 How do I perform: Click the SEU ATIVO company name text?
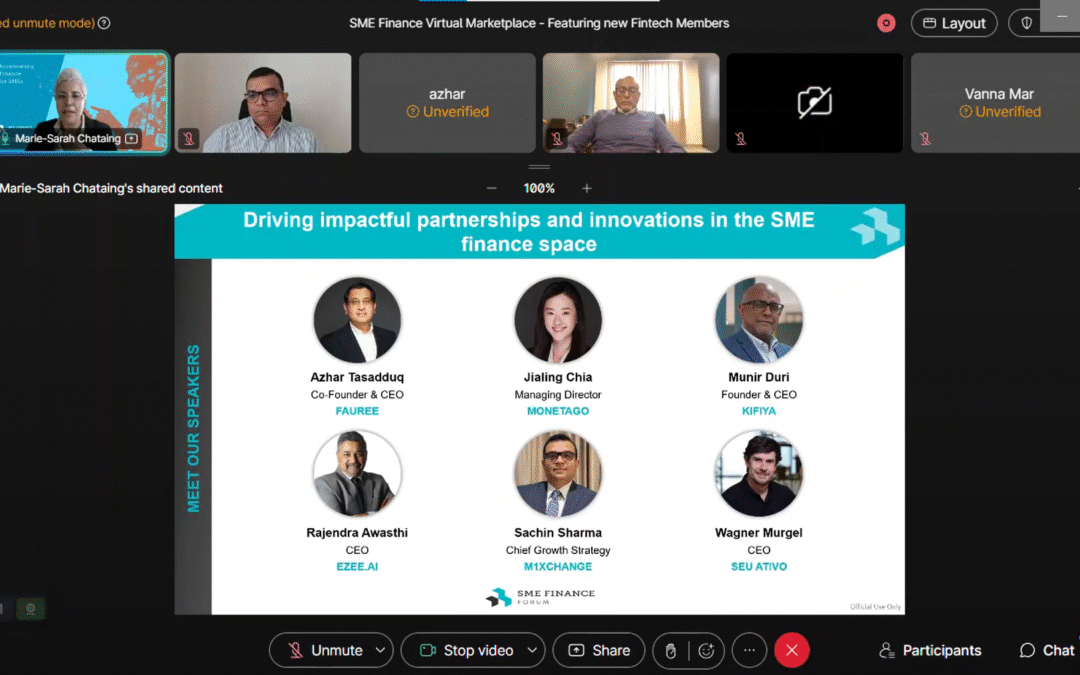(x=759, y=567)
